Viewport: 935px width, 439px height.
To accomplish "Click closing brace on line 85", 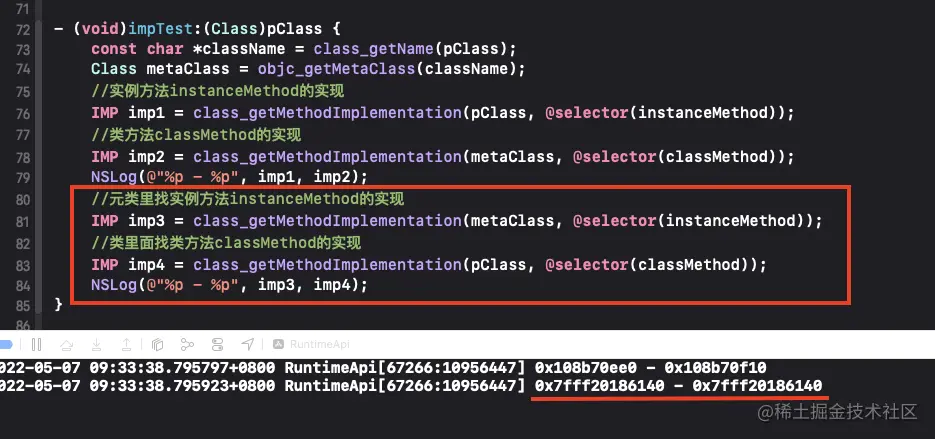I will point(58,305).
